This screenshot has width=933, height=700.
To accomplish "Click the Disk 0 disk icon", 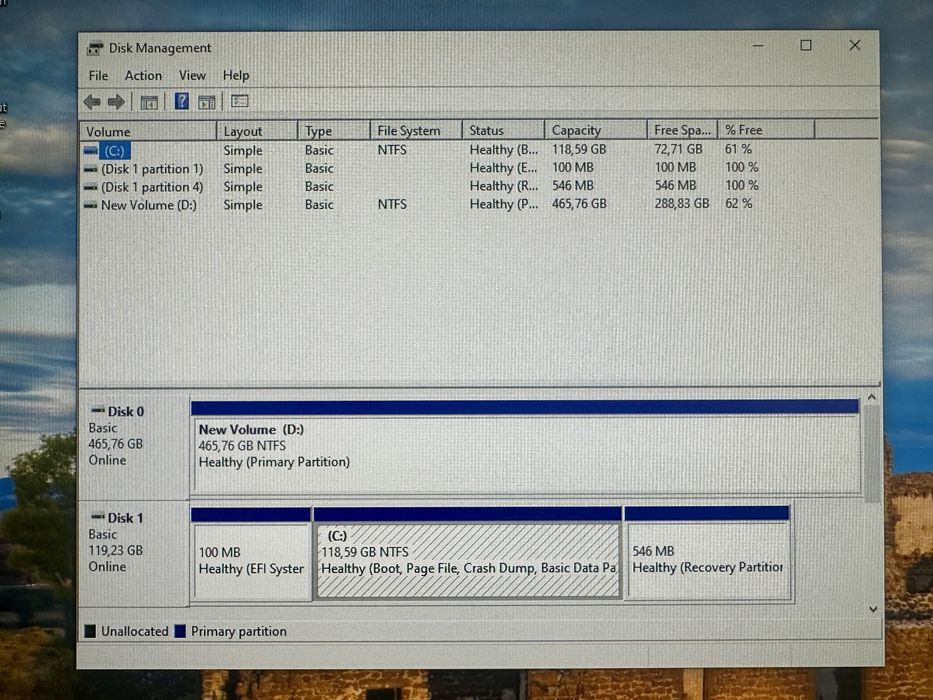I will click(x=98, y=410).
